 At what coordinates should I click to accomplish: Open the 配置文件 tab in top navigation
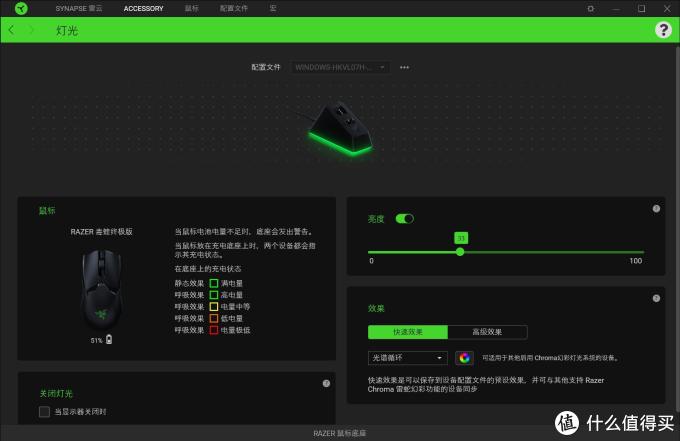click(x=234, y=8)
